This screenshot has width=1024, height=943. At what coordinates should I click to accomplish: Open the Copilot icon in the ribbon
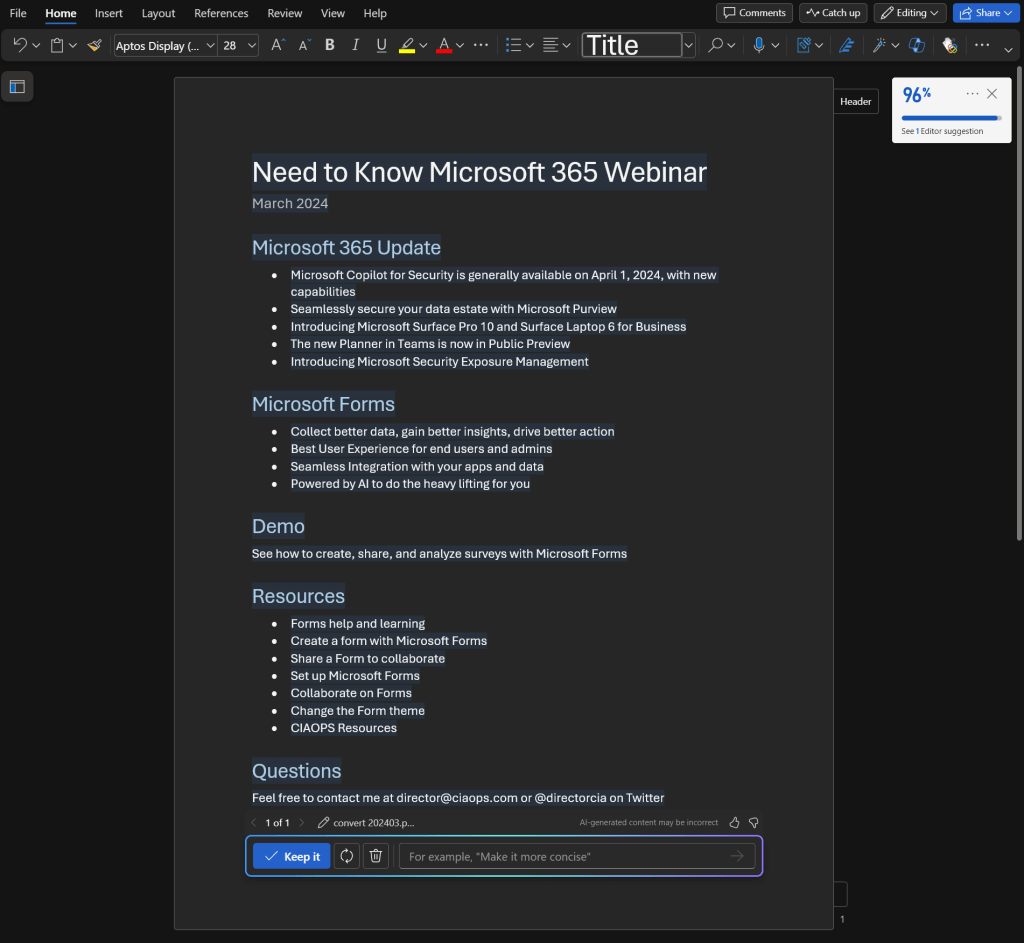pyautogui.click(x=916, y=45)
